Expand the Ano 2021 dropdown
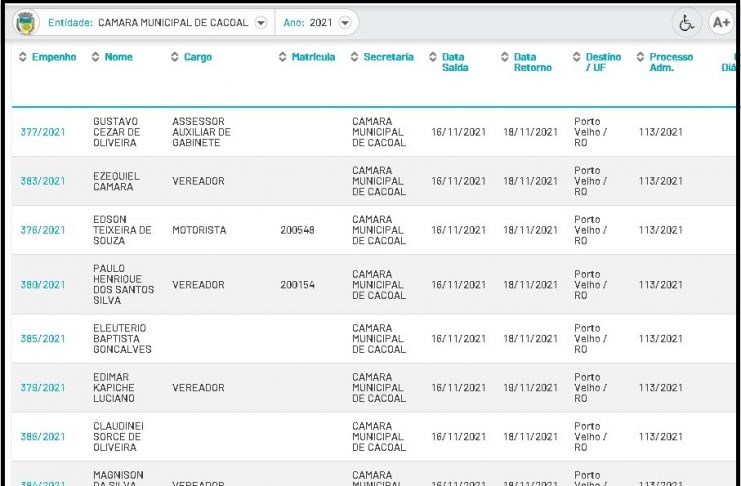 345,23
